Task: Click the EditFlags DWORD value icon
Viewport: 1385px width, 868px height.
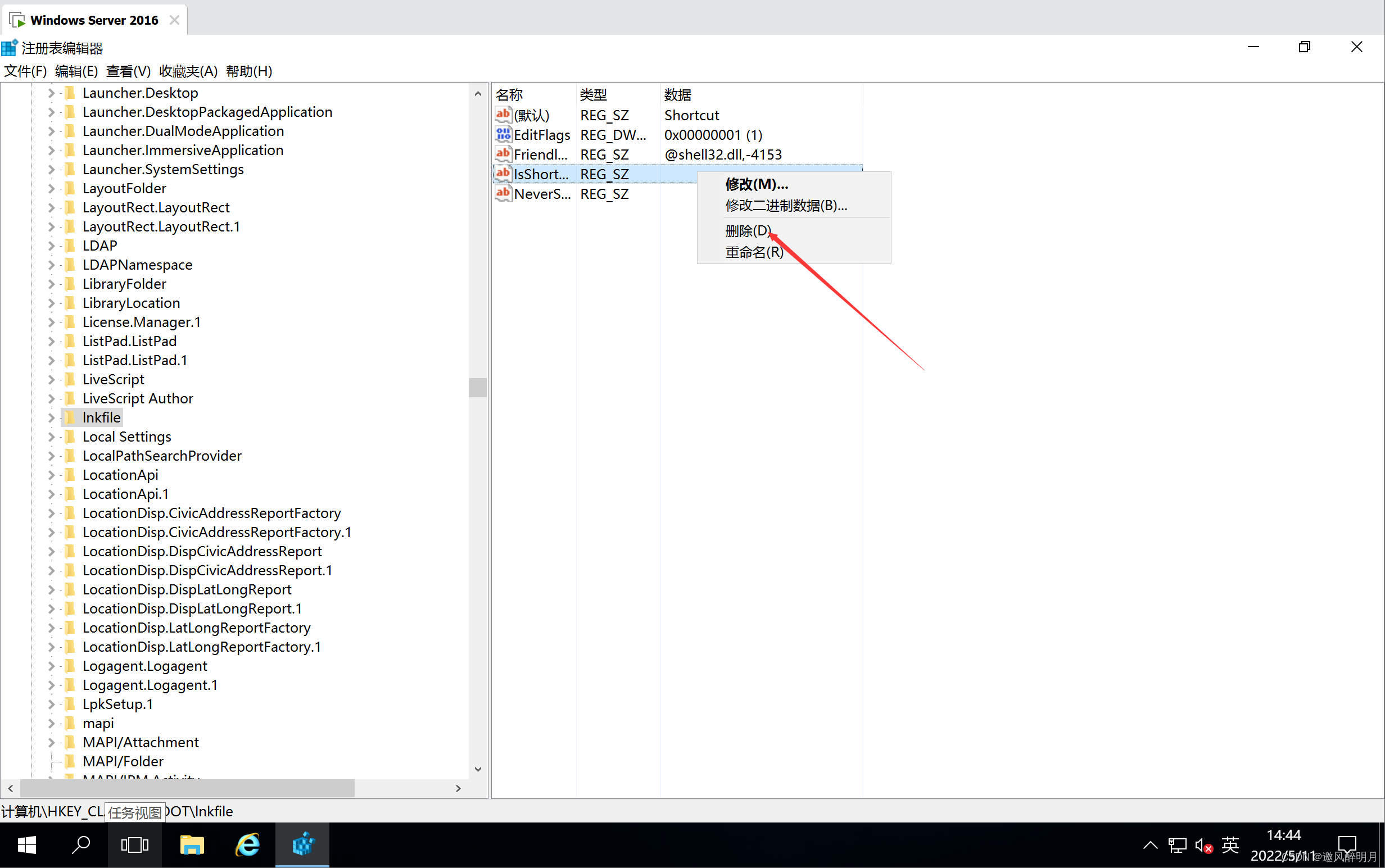Action: (503, 134)
